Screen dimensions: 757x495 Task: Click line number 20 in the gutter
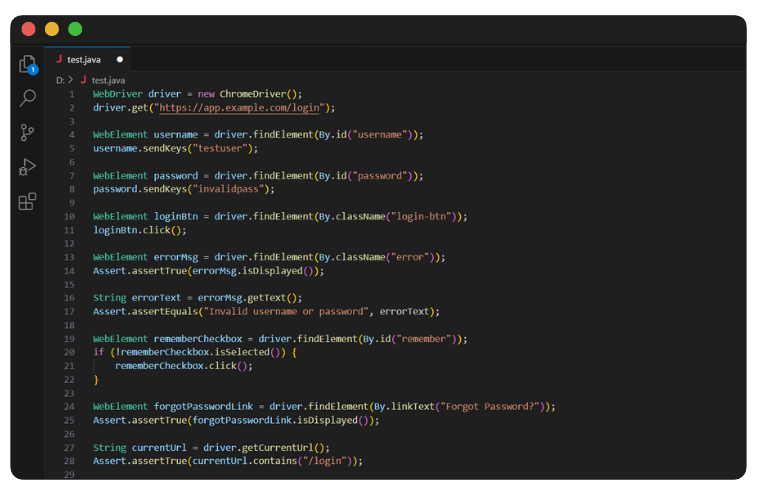click(x=69, y=352)
